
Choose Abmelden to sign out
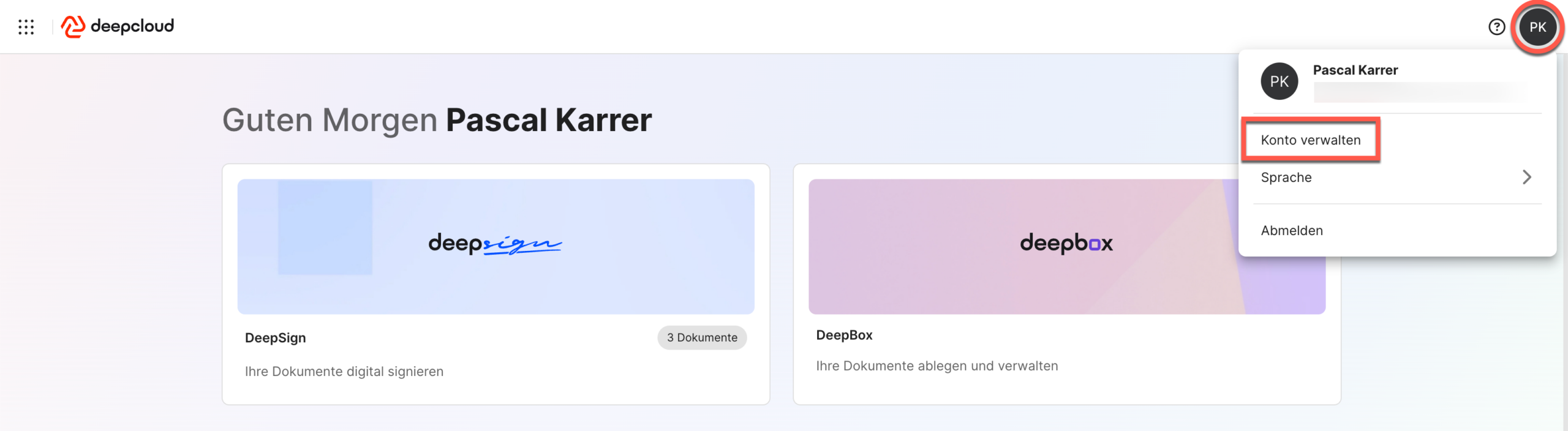[x=1292, y=231]
